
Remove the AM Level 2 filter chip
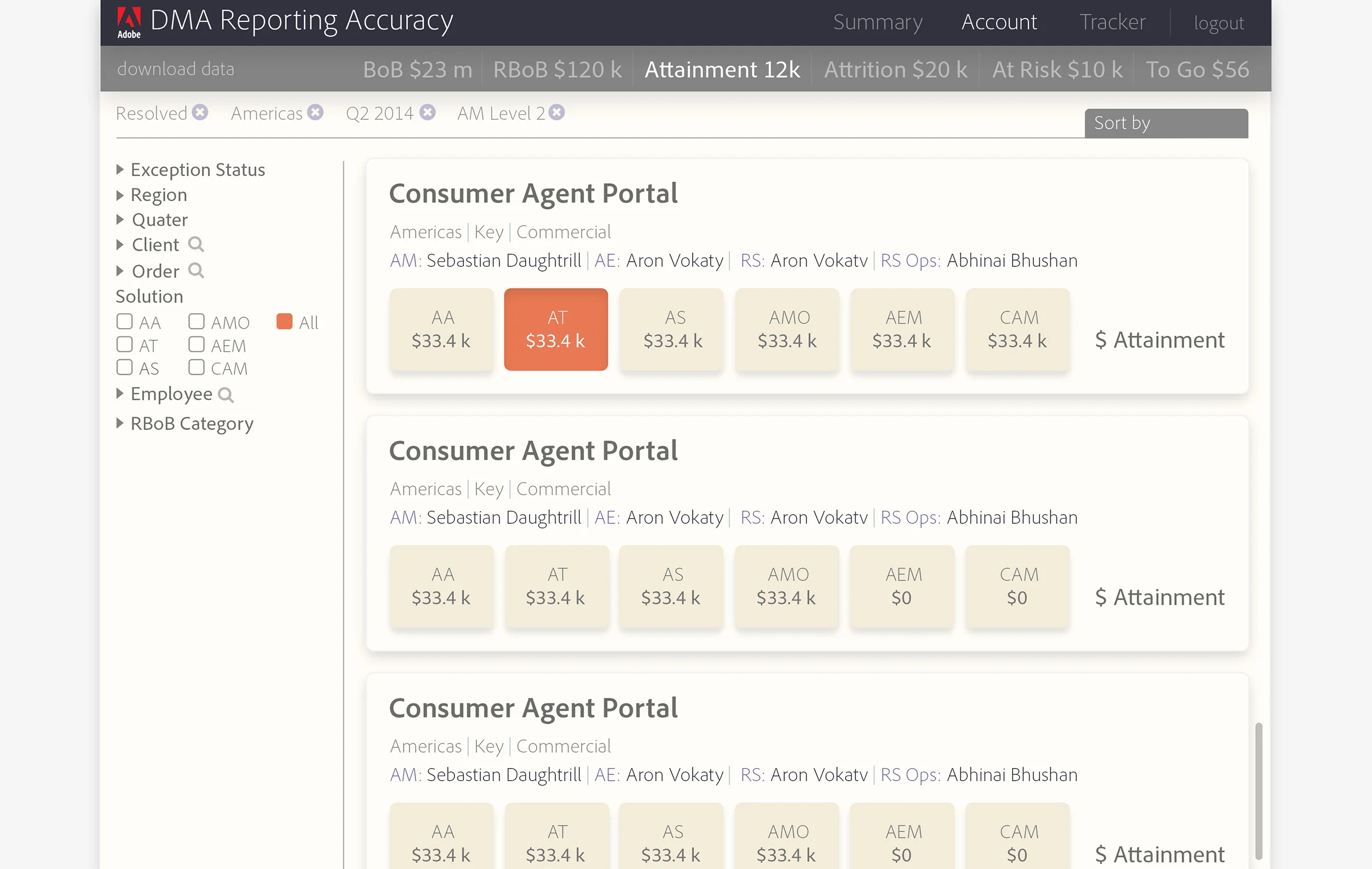[x=556, y=112]
